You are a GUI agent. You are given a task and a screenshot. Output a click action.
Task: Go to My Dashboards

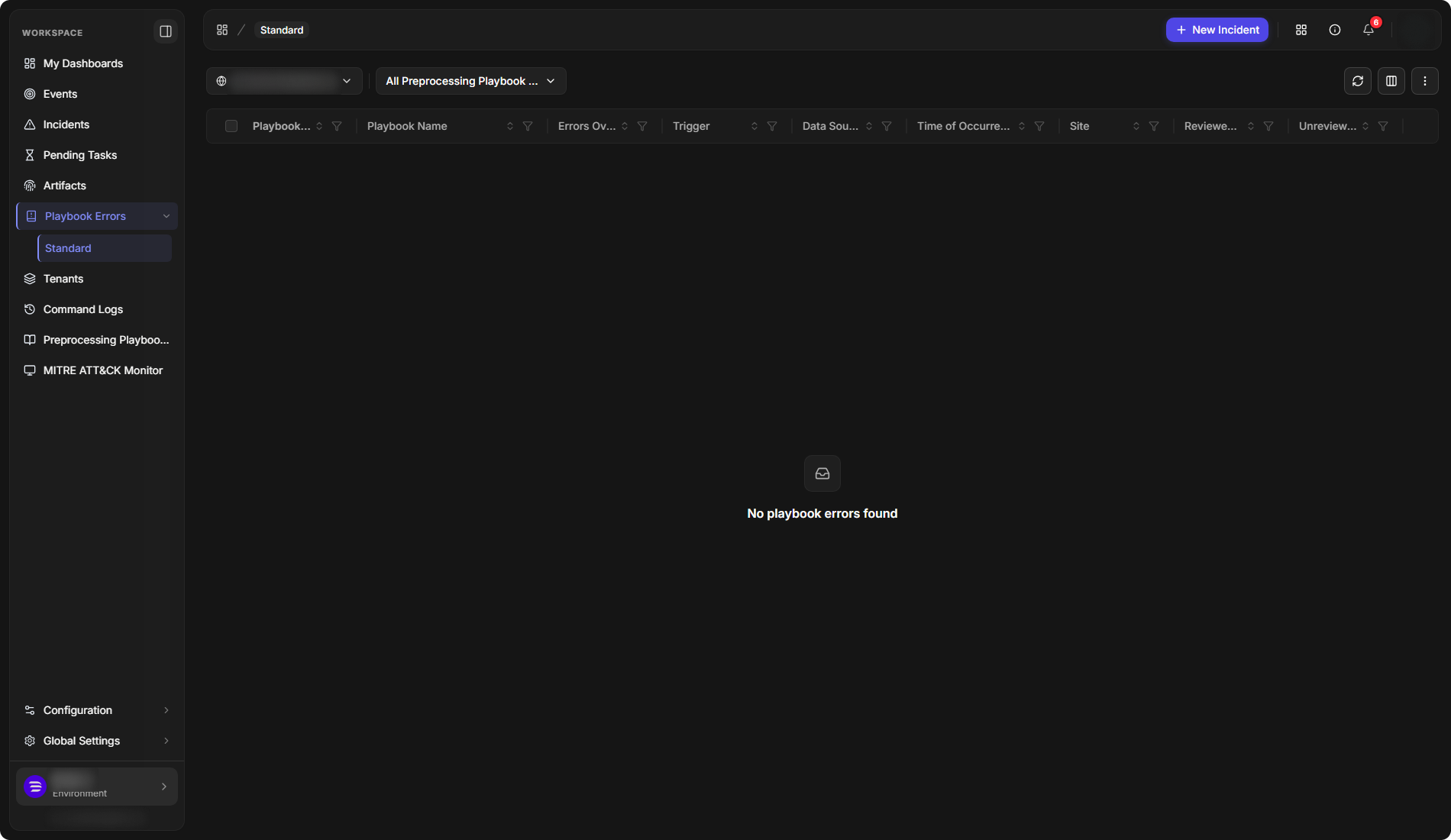pos(97,63)
